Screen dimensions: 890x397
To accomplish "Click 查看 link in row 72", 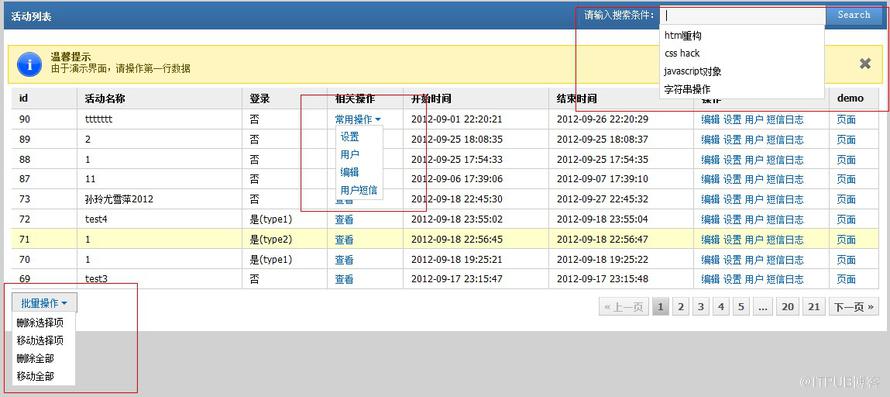I will [x=344, y=219].
